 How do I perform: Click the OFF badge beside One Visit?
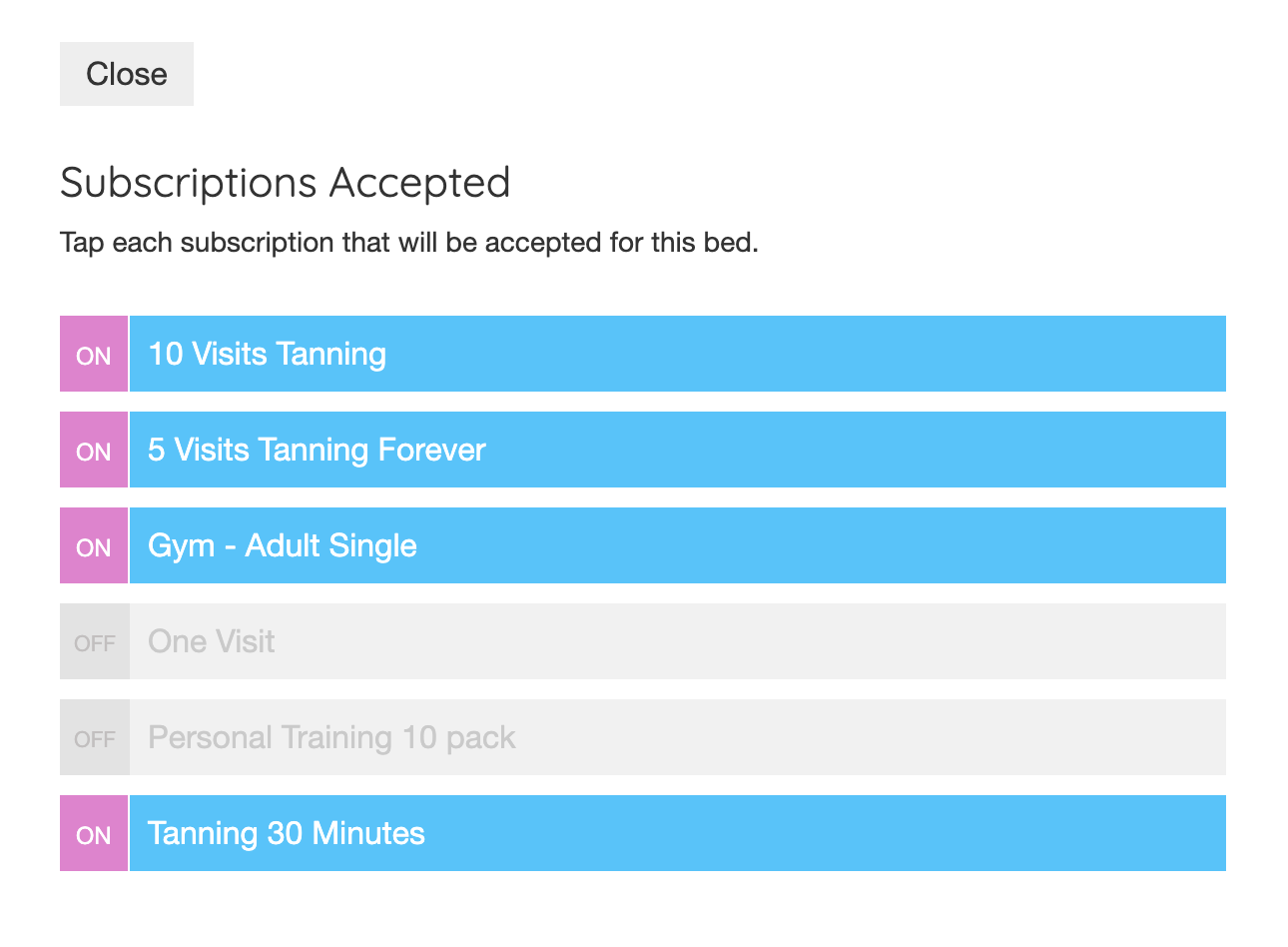(95, 641)
